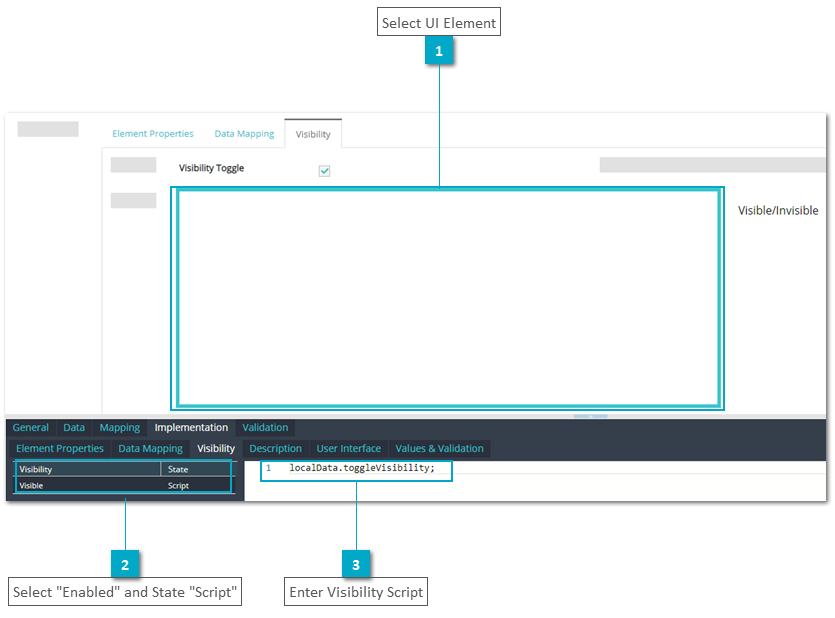The image size is (835, 618).
Task: Click the Visibility column header
Action: (88, 469)
